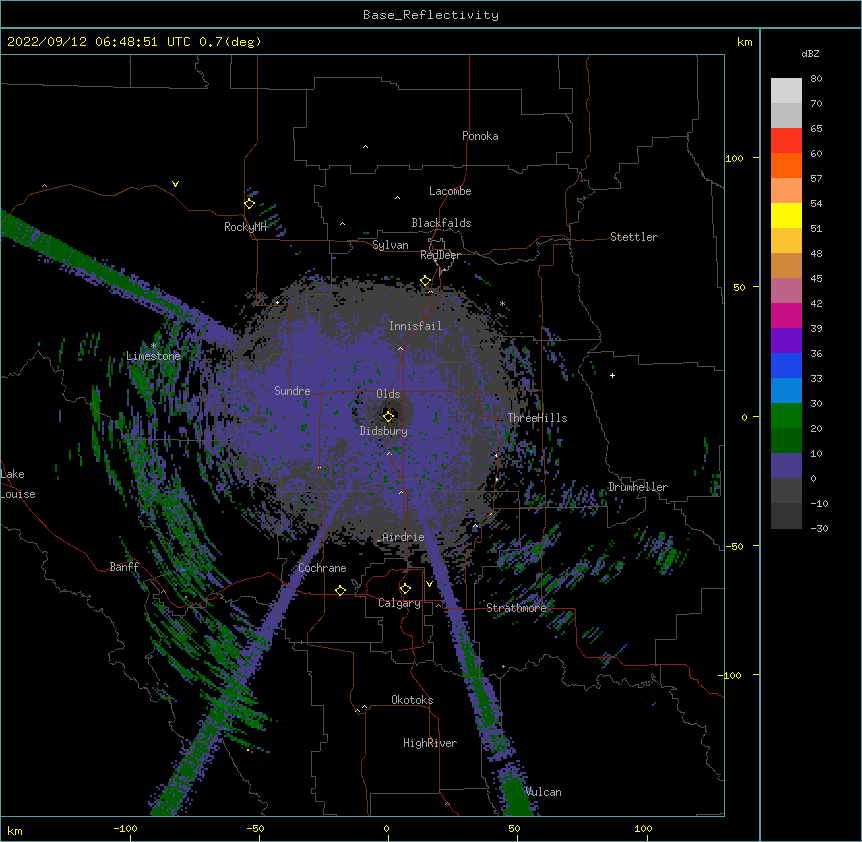Select the Lacombe city label
Screen dimensions: 862x842
pos(450,191)
